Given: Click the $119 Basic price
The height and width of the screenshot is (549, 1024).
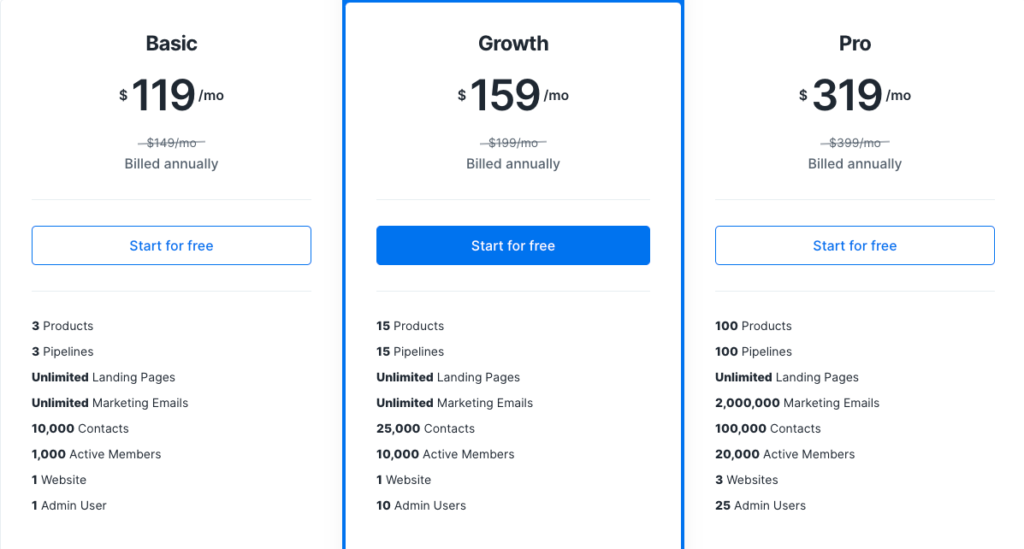Looking at the screenshot, I should pyautogui.click(x=171, y=95).
